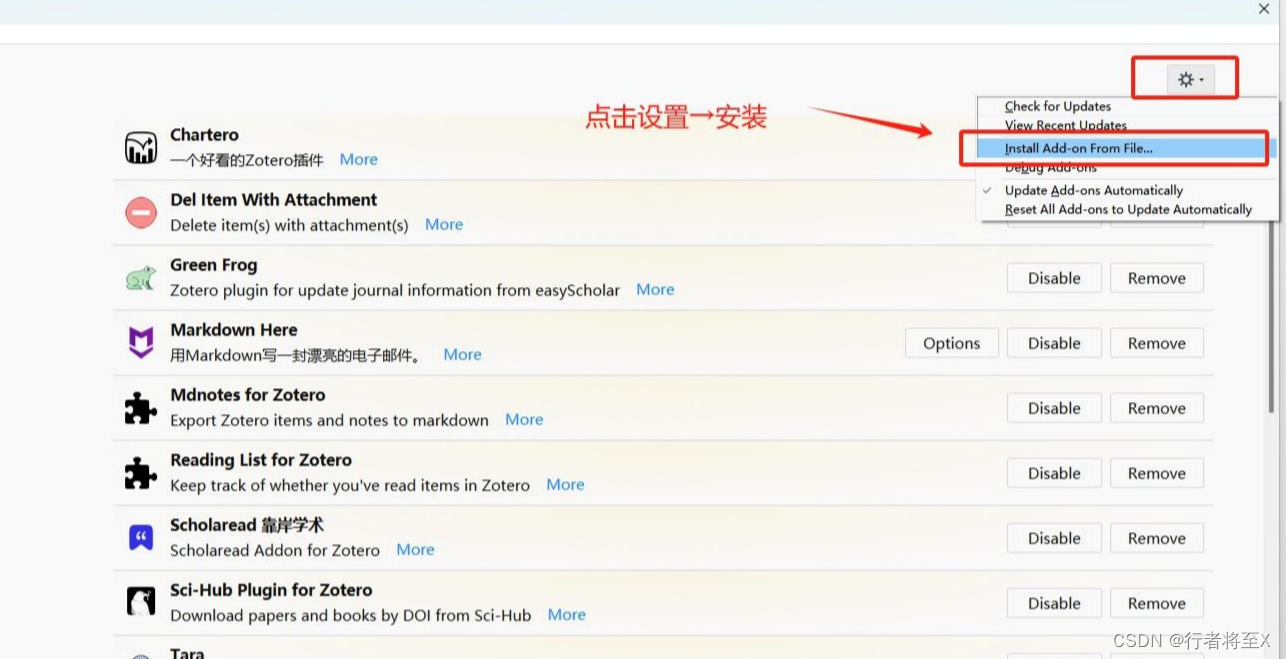Choose Reset All Add-ons to Update Automatically
The height and width of the screenshot is (659, 1286).
pyautogui.click(x=1127, y=209)
